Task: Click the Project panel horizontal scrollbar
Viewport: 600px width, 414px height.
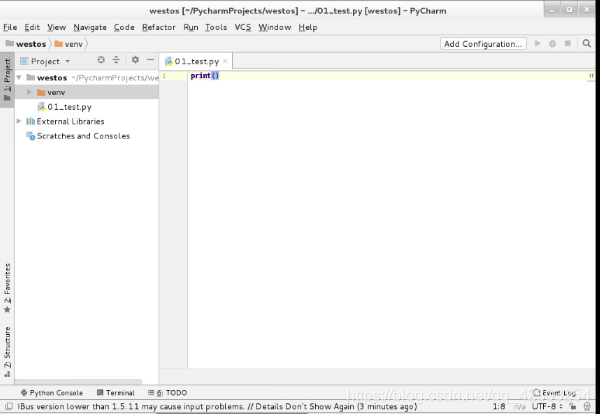Action: (78, 381)
